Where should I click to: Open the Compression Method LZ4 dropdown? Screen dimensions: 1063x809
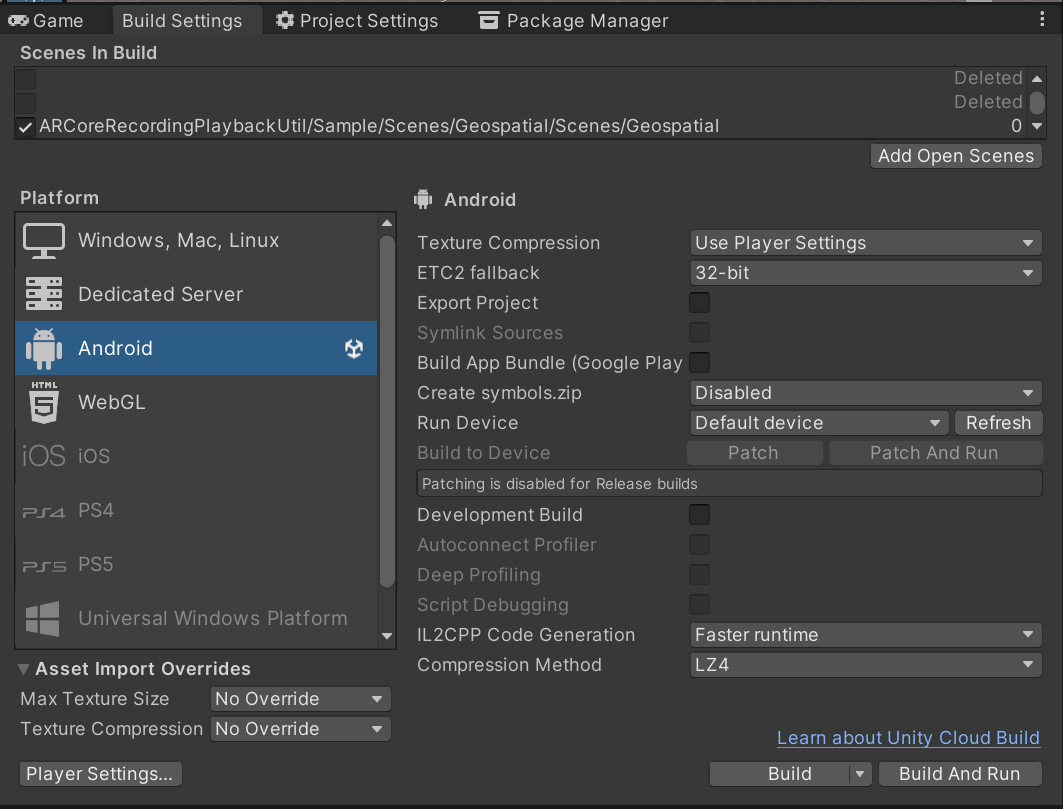(x=866, y=665)
